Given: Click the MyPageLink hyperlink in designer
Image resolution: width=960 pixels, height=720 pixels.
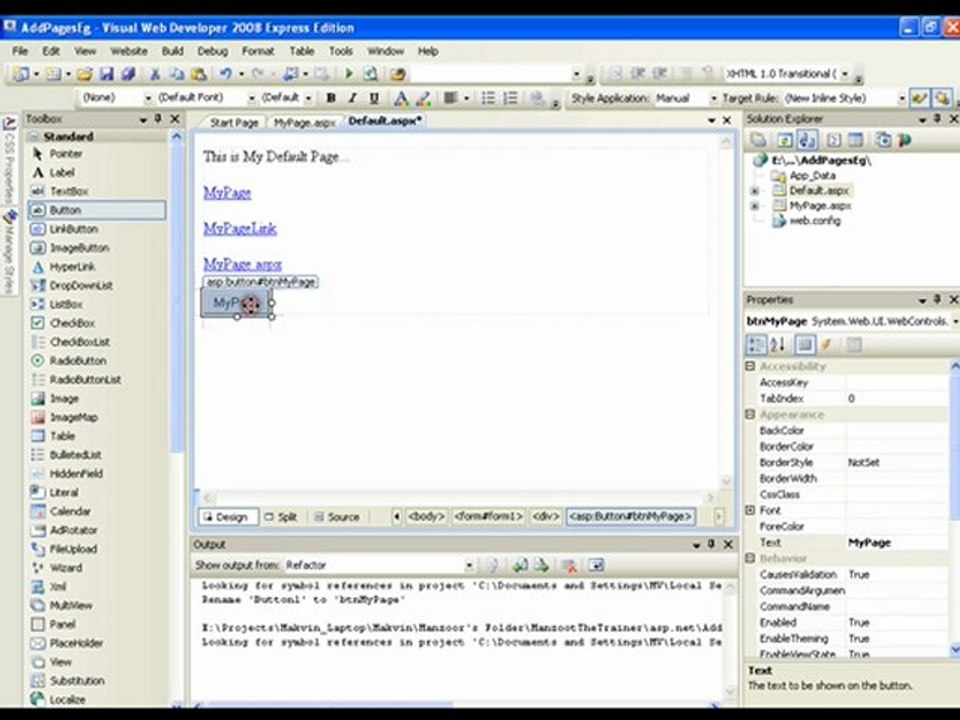Looking at the screenshot, I should [240, 228].
